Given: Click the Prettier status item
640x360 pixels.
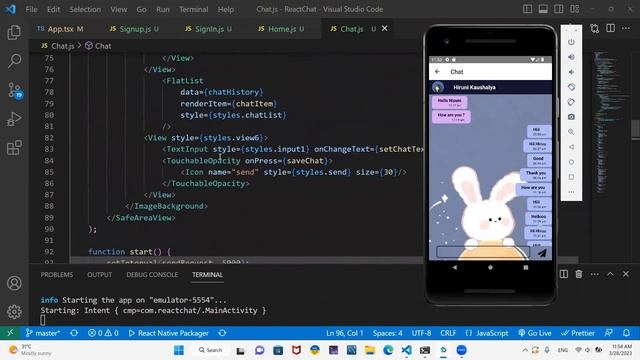Looking at the screenshot, I should (x=578, y=333).
